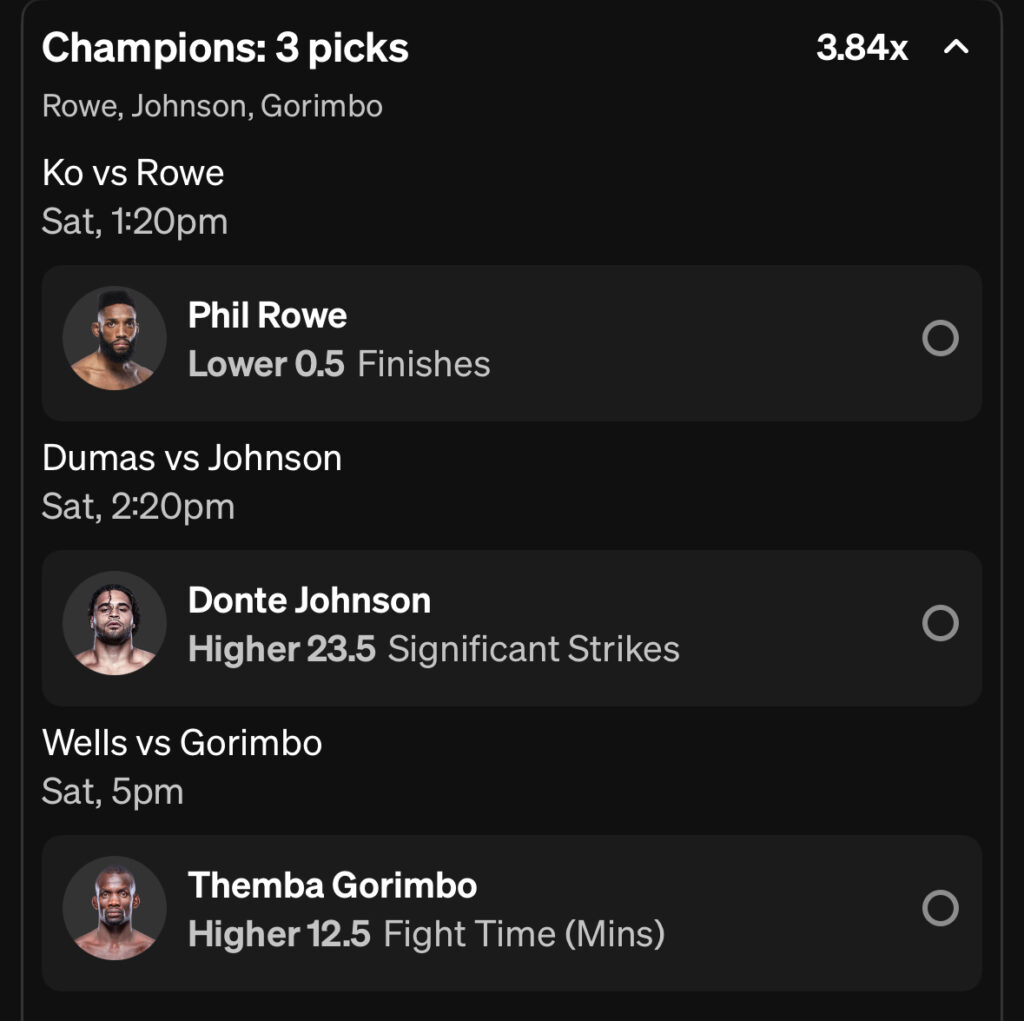Screen dimensions: 1024x1021
Task: Click the Champions: 3 picks header
Action: tap(225, 48)
